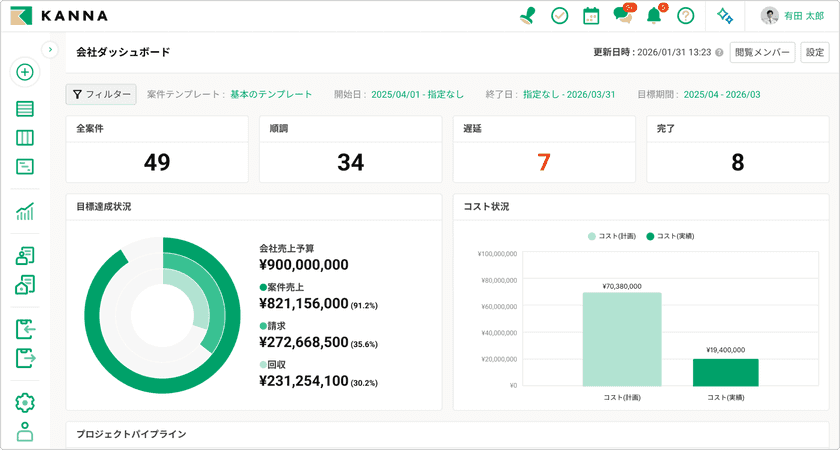Image resolution: width=840 pixels, height=450 pixels.
Task: Click user name 有田 太郎
Action: 804,16
